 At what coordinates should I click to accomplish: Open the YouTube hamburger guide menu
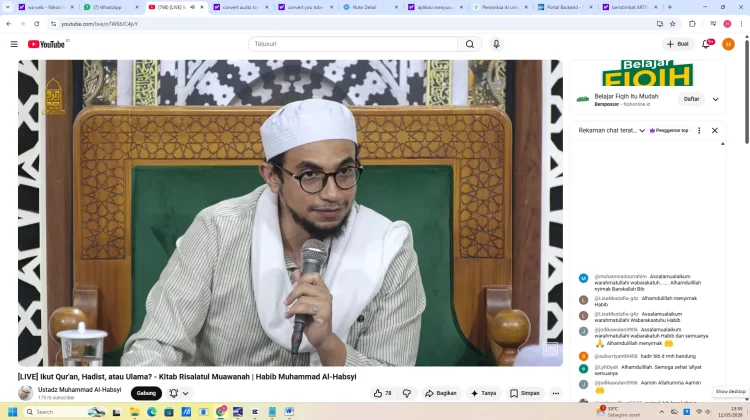coord(14,44)
